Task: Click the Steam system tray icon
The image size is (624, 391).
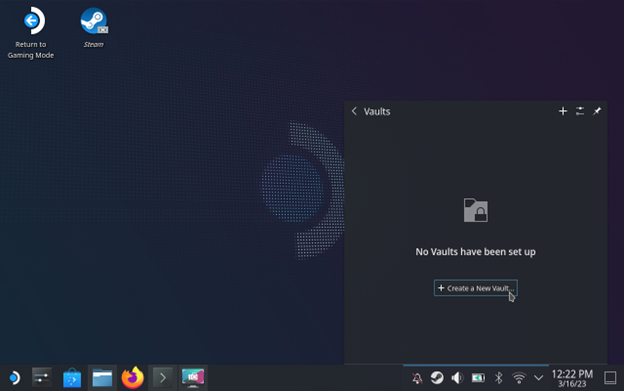Action: pyautogui.click(x=437, y=377)
